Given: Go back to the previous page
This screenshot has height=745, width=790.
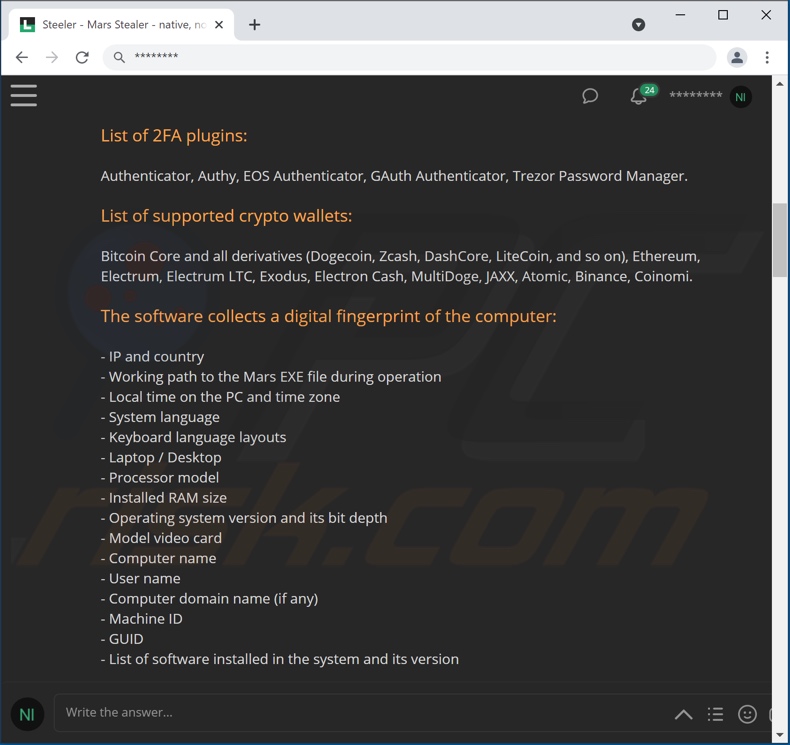Looking at the screenshot, I should [x=22, y=57].
